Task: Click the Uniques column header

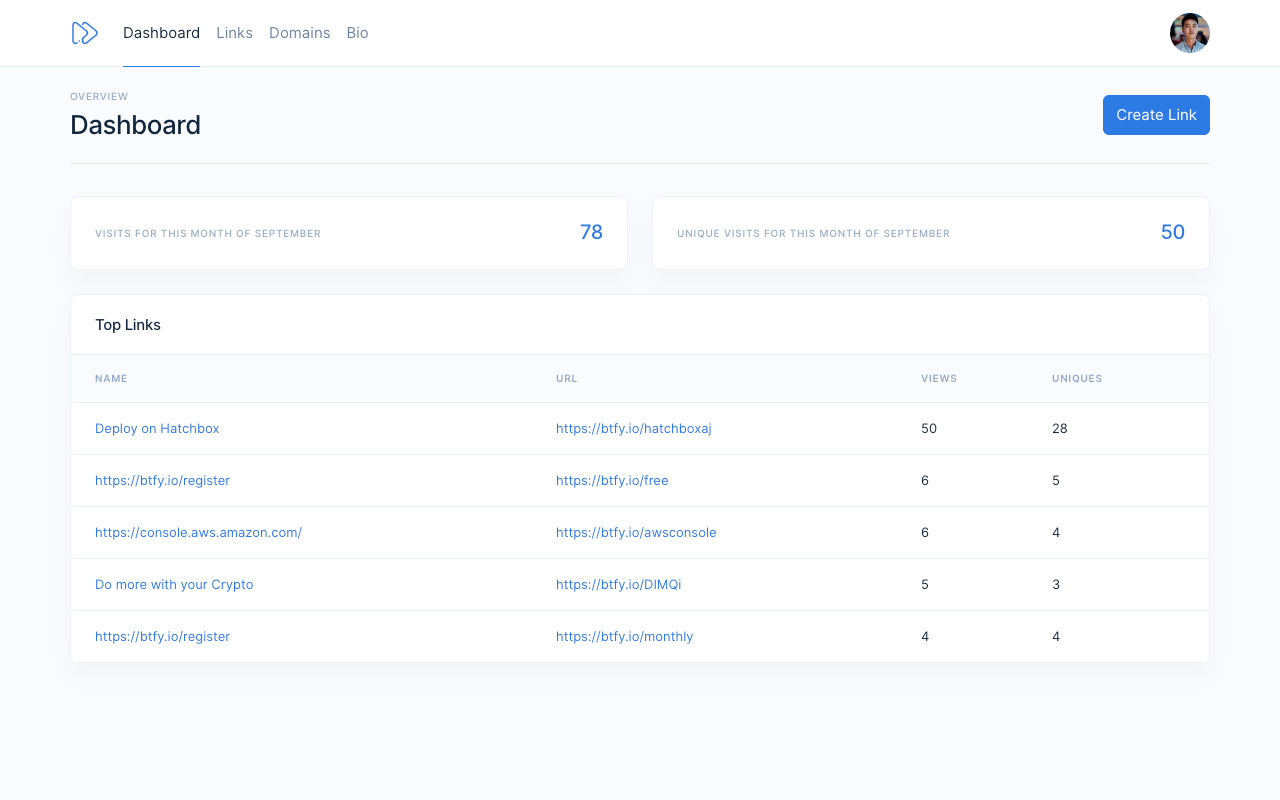Action: point(1077,379)
